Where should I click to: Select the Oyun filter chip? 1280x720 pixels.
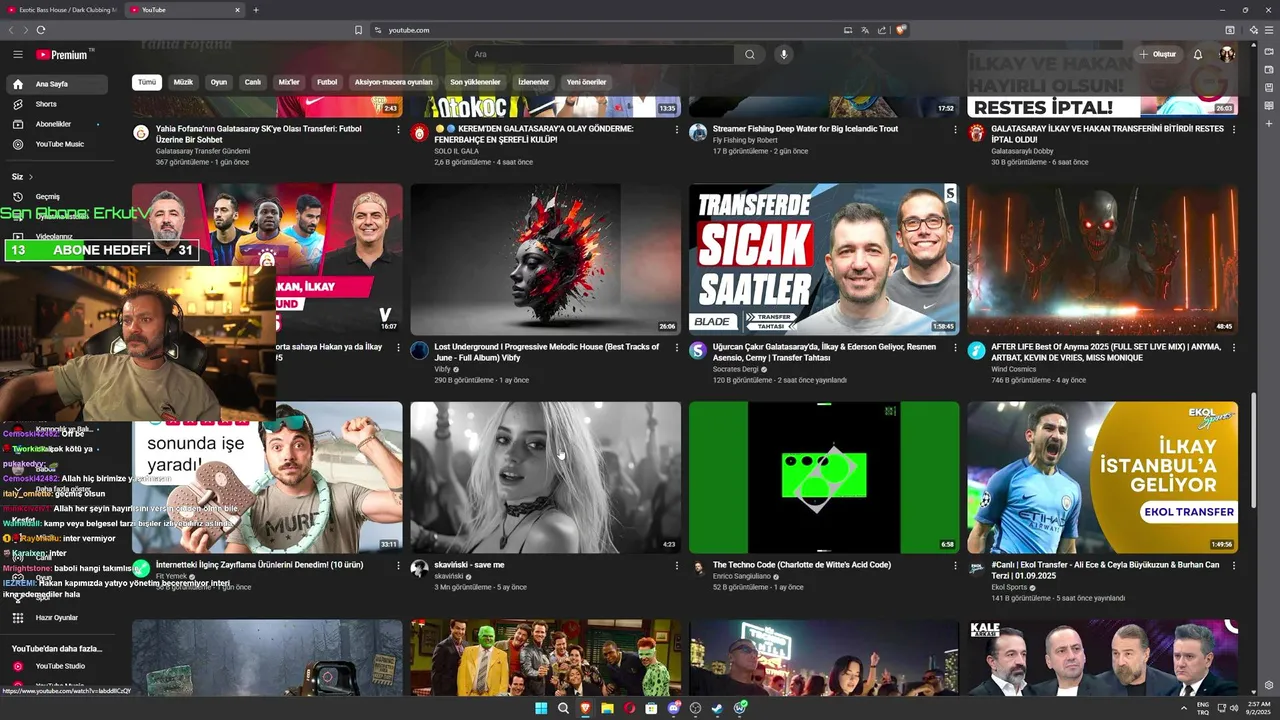218,82
